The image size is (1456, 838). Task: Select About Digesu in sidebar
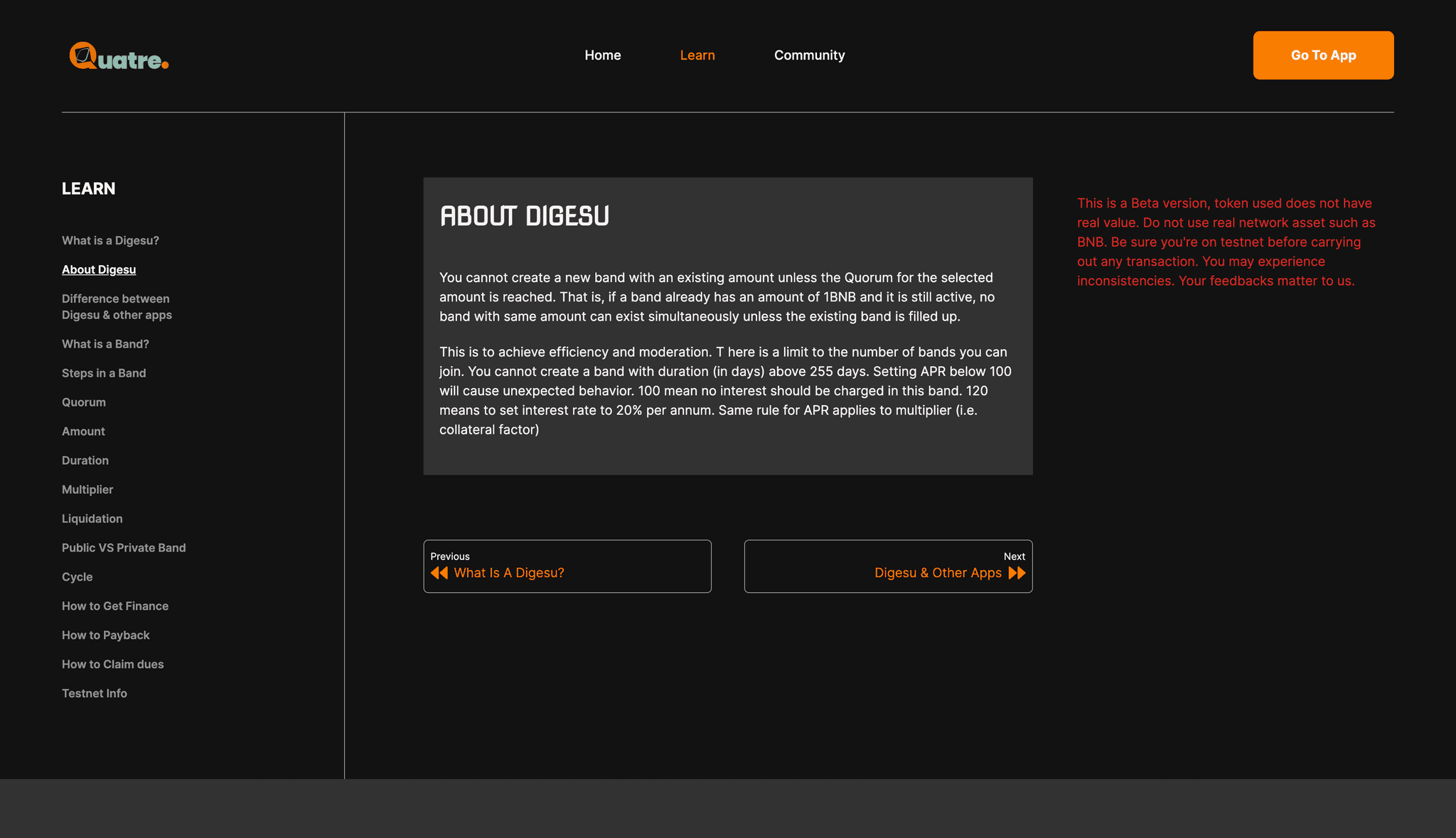pyautogui.click(x=99, y=269)
